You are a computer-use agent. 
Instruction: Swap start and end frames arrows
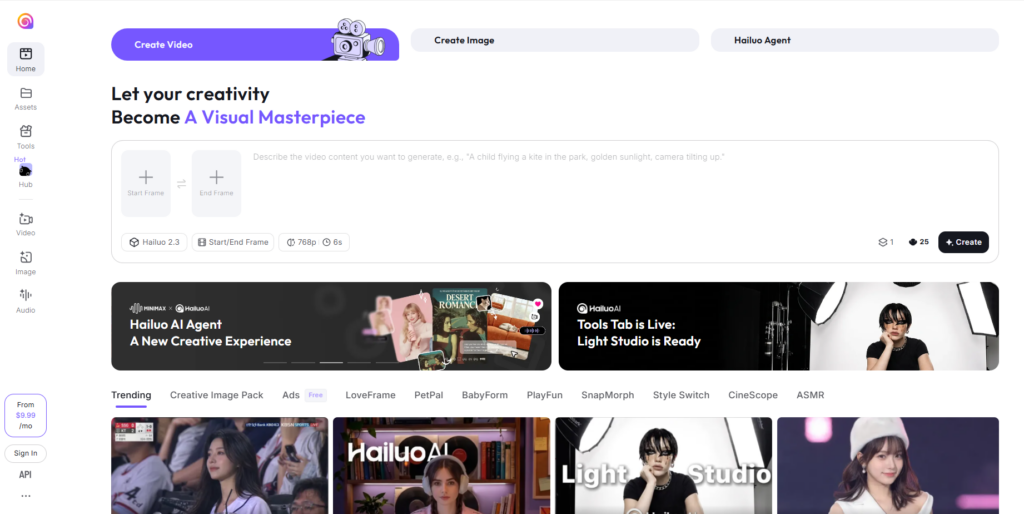click(x=182, y=184)
